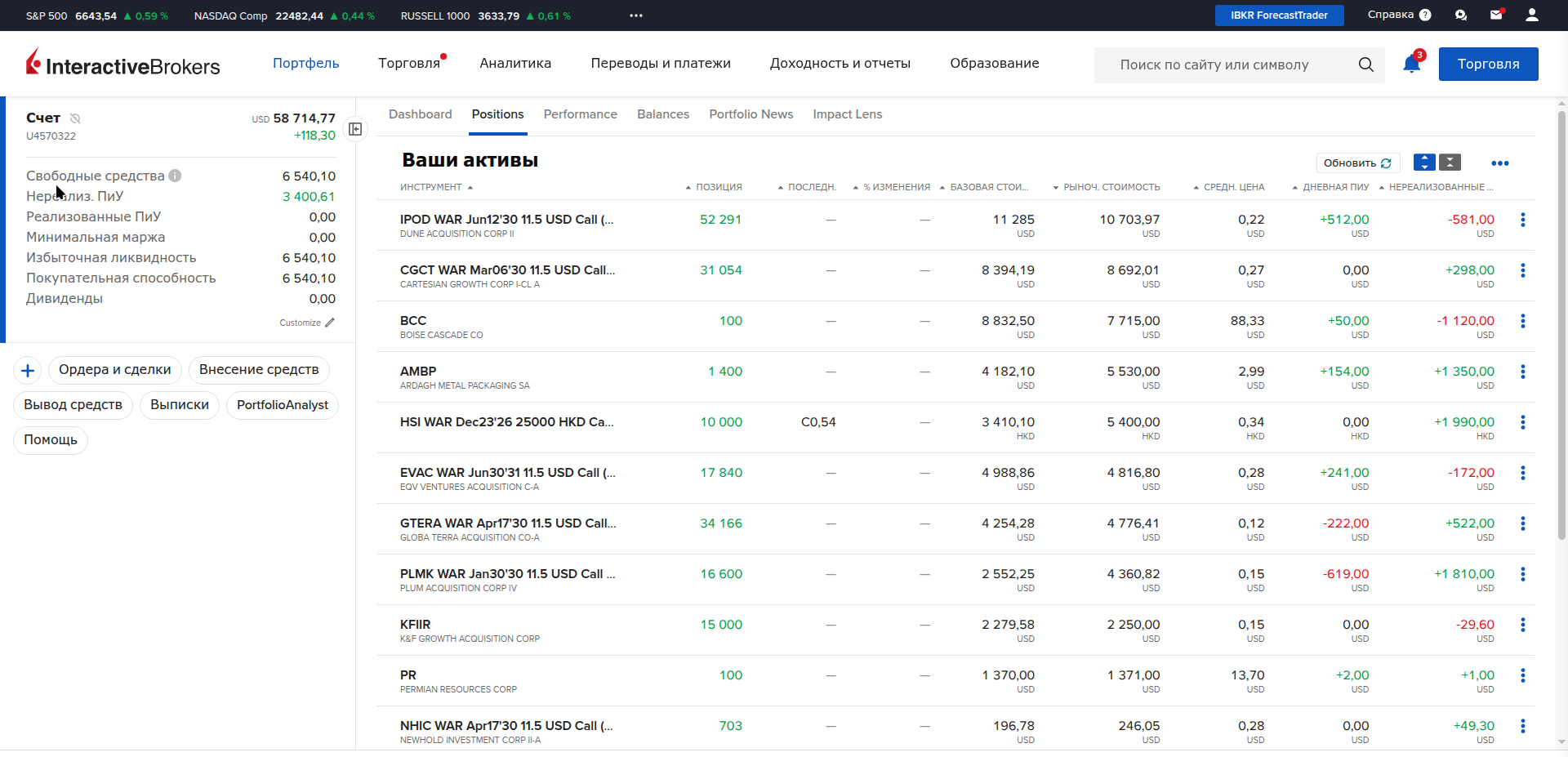This screenshot has width=1568, height=757.
Task: Click Вывод средств button
Action: [73, 405]
